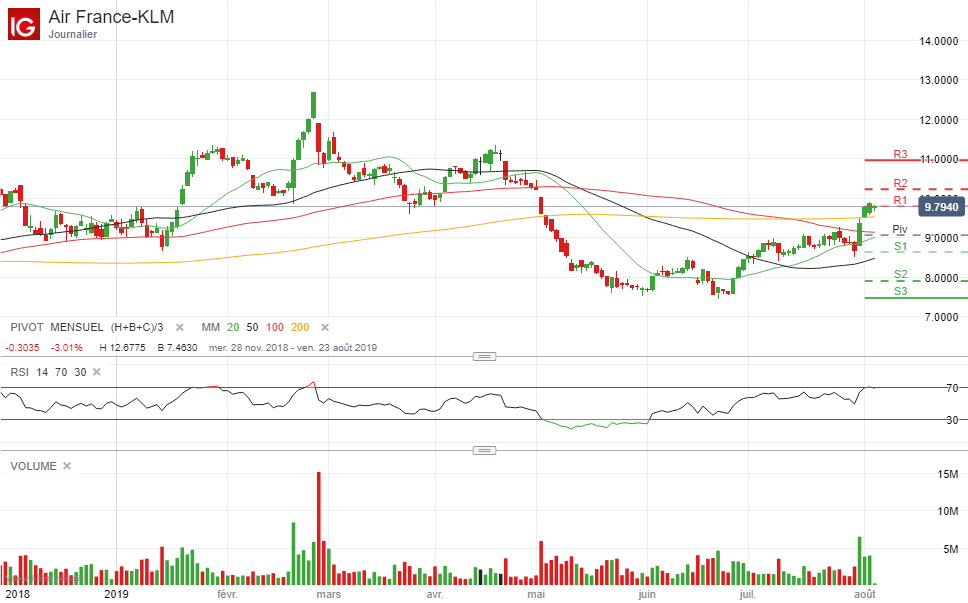Click the mars label on time axis

pos(328,594)
